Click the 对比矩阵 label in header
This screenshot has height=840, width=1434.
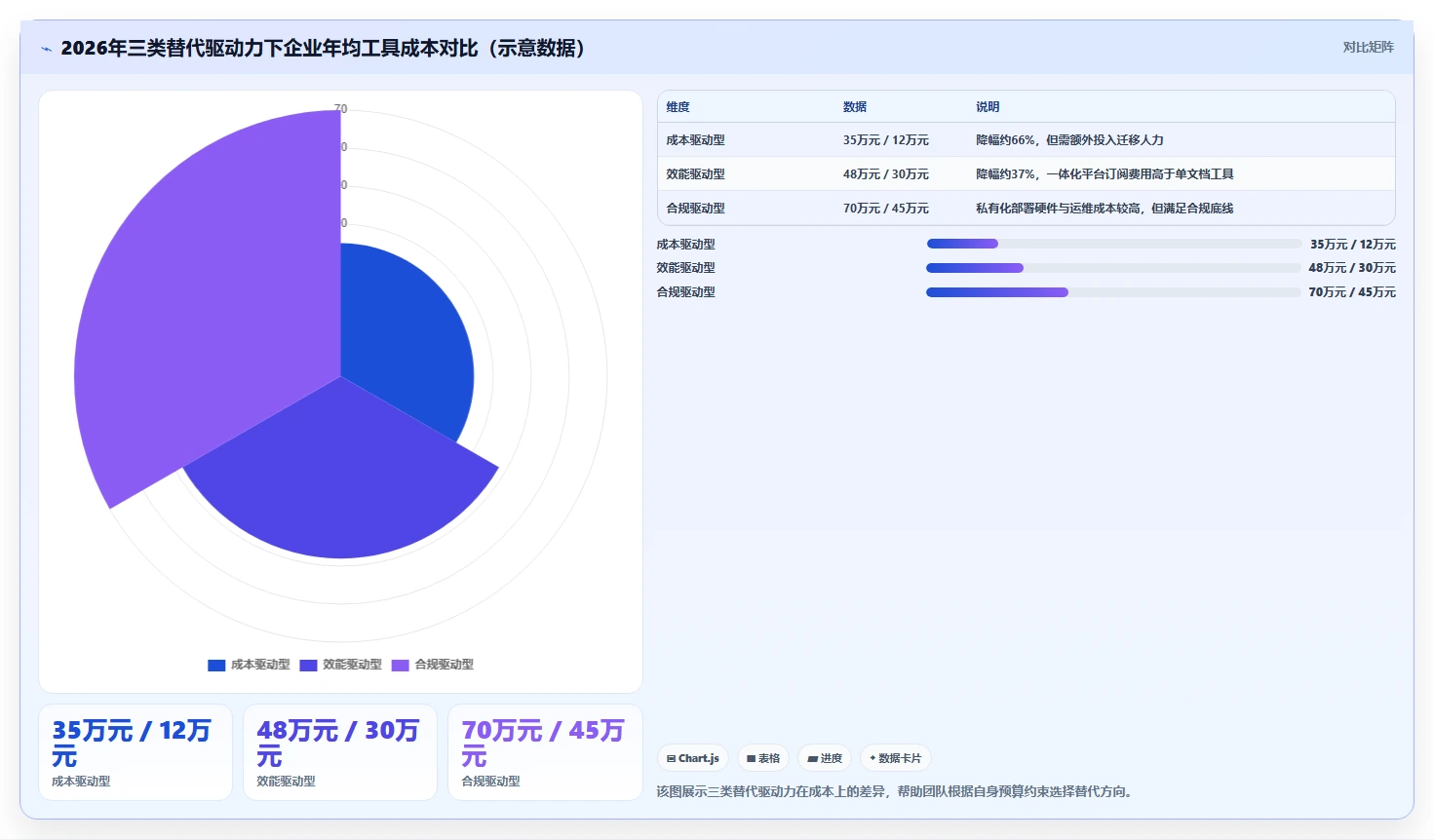[1369, 47]
